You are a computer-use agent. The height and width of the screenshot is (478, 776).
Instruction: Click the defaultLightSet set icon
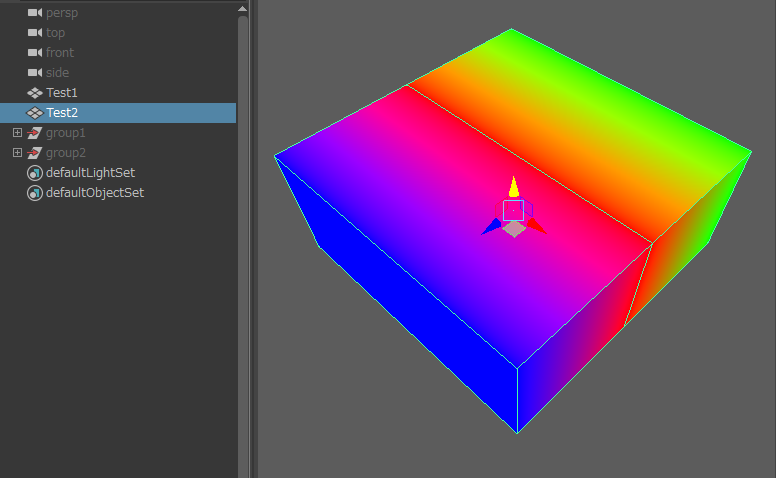[x=35, y=173]
